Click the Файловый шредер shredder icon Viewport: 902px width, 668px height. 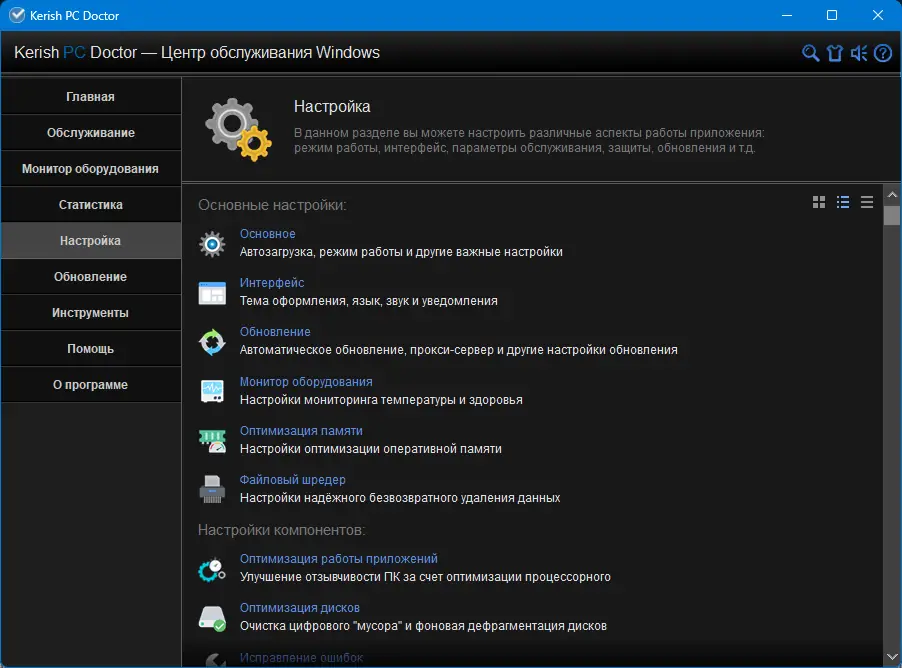click(x=212, y=486)
